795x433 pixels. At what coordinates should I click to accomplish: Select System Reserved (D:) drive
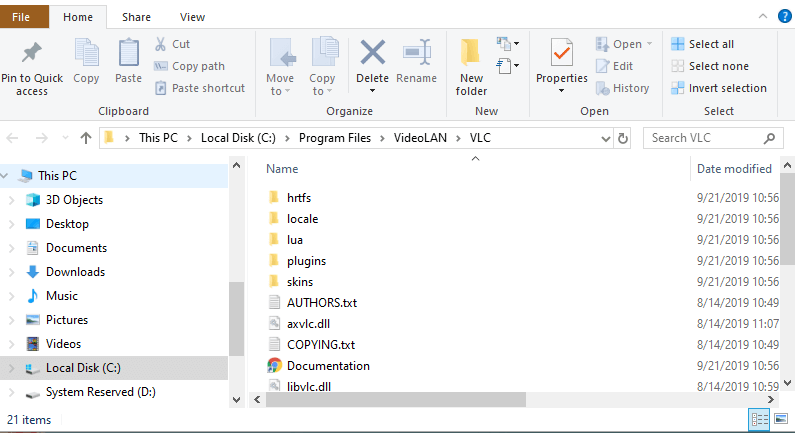(x=100, y=392)
